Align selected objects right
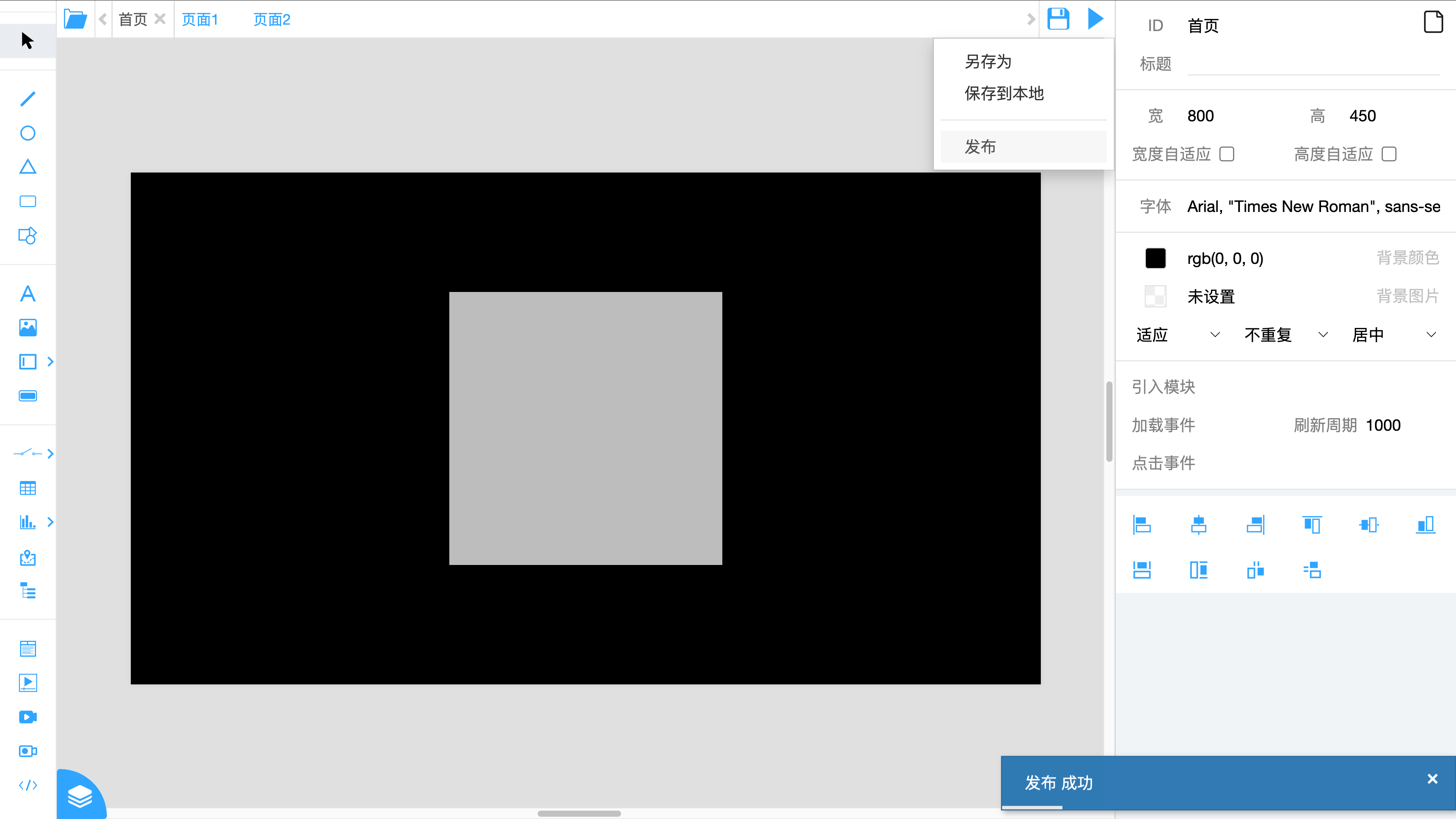Viewport: 1456px width, 819px height. pos(1255,524)
